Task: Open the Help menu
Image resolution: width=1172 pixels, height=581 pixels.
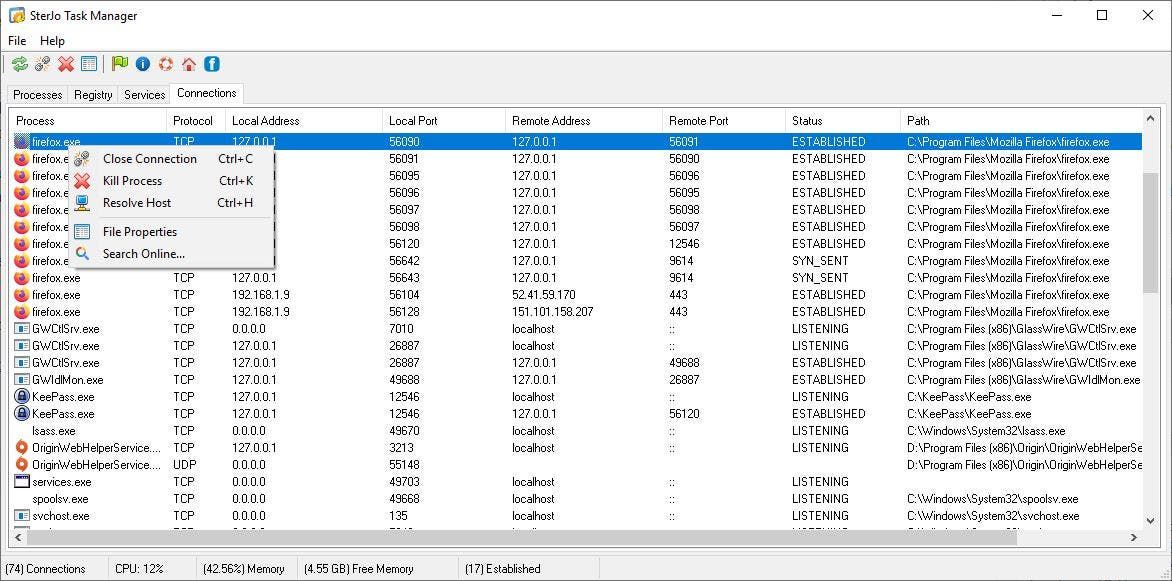Action: (52, 40)
